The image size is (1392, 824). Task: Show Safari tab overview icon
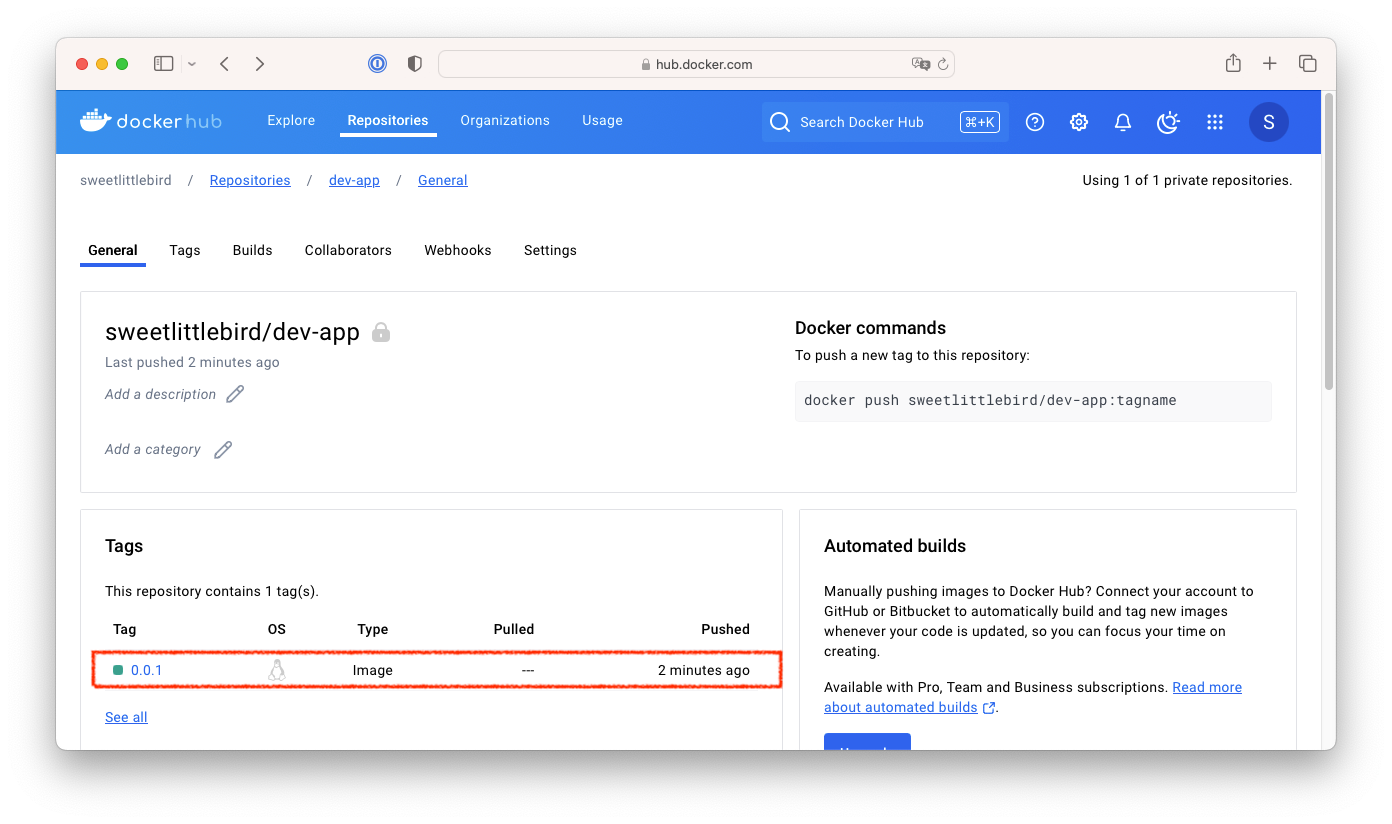[x=1307, y=64]
